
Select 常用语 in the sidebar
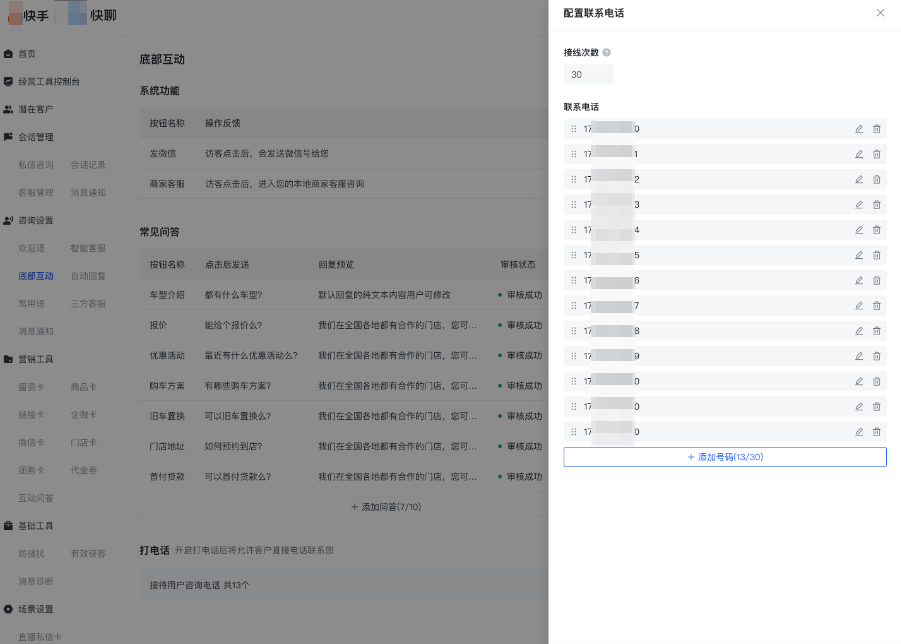(31, 303)
